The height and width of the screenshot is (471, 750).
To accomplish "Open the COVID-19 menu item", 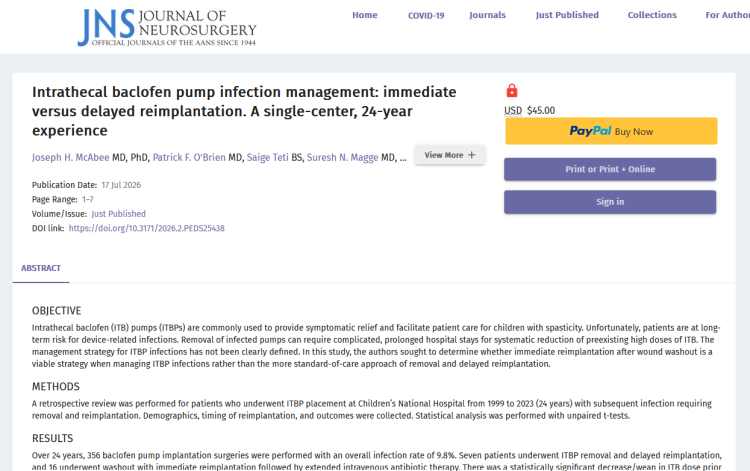I will click(x=426, y=15).
